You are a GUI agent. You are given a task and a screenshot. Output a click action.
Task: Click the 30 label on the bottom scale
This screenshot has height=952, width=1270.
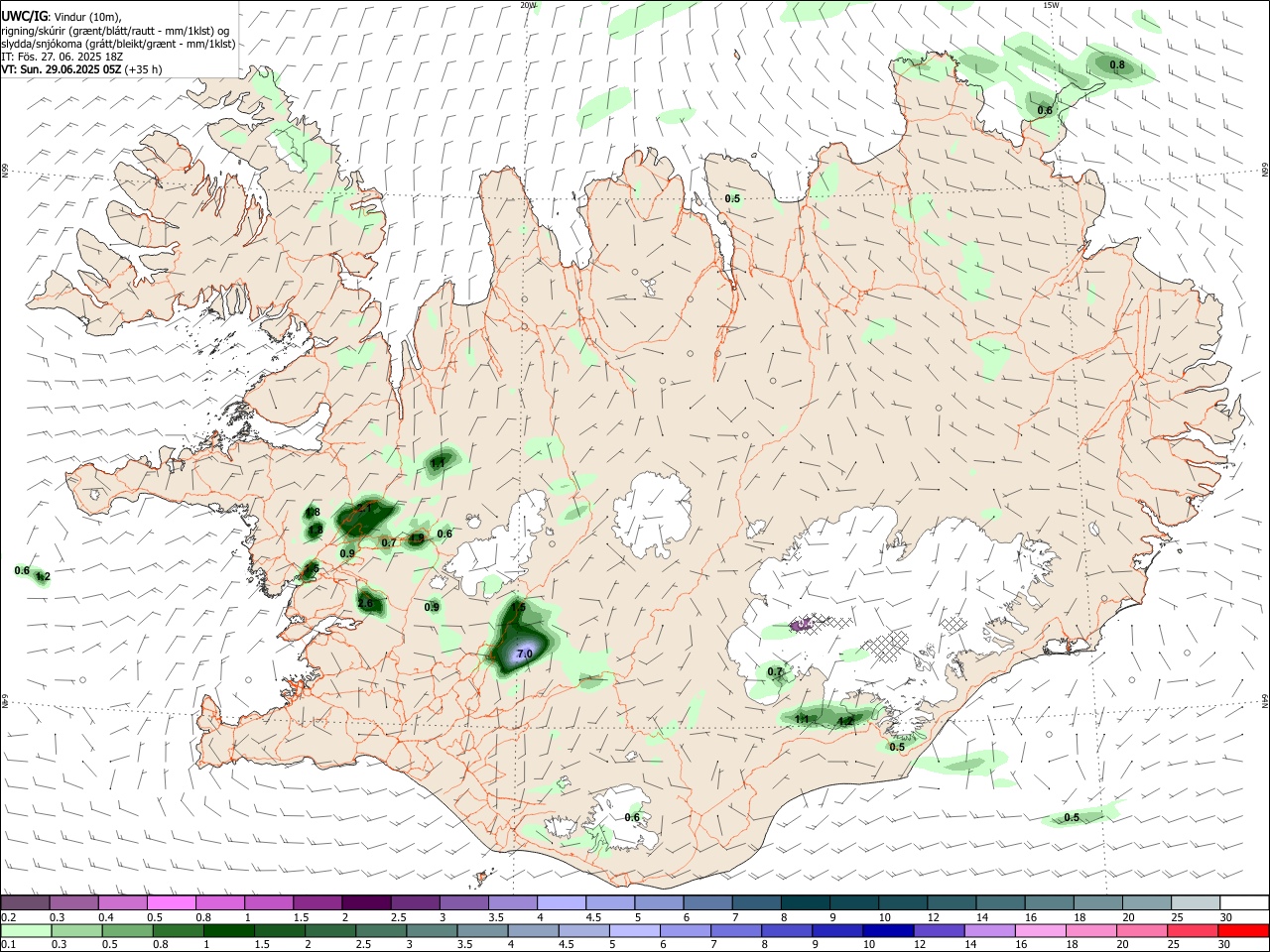(1225, 945)
